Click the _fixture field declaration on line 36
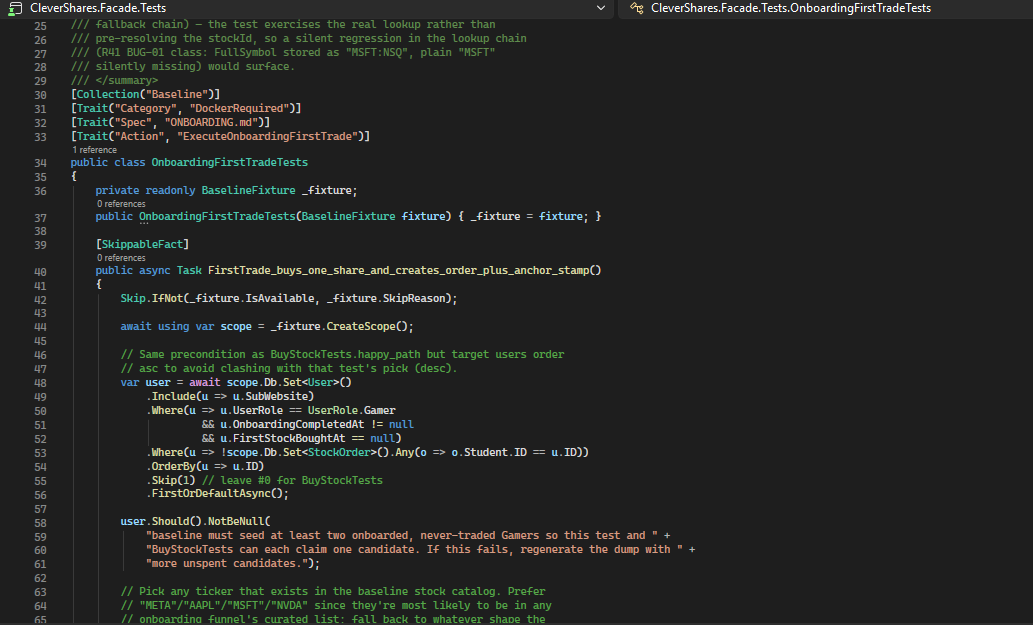1033x625 pixels. pos(329,190)
